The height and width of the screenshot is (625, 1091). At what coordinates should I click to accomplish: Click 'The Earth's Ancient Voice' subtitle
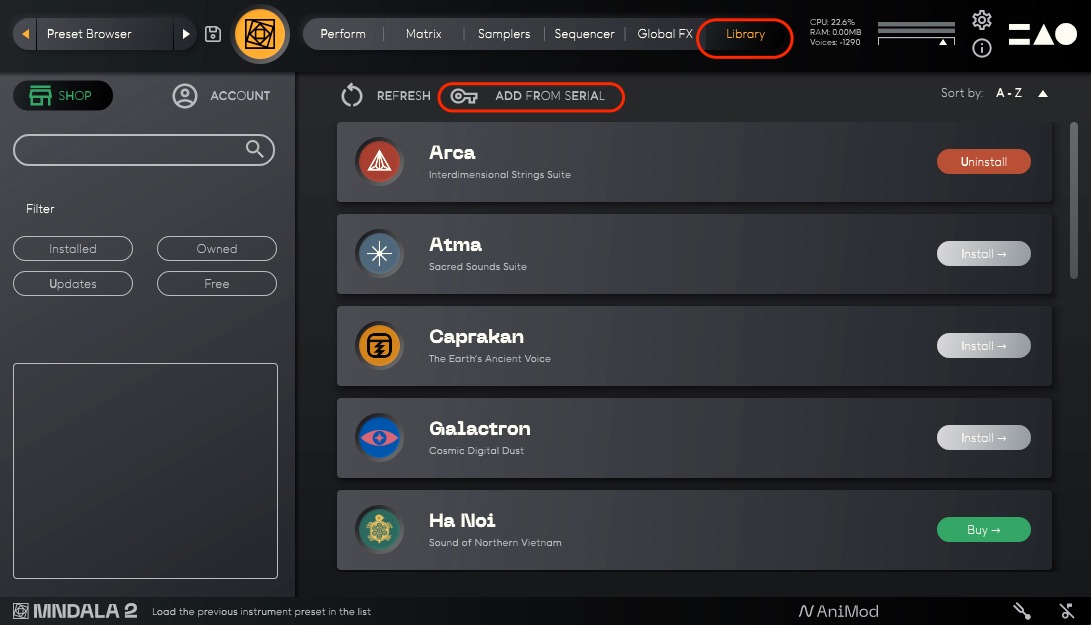coord(489,358)
